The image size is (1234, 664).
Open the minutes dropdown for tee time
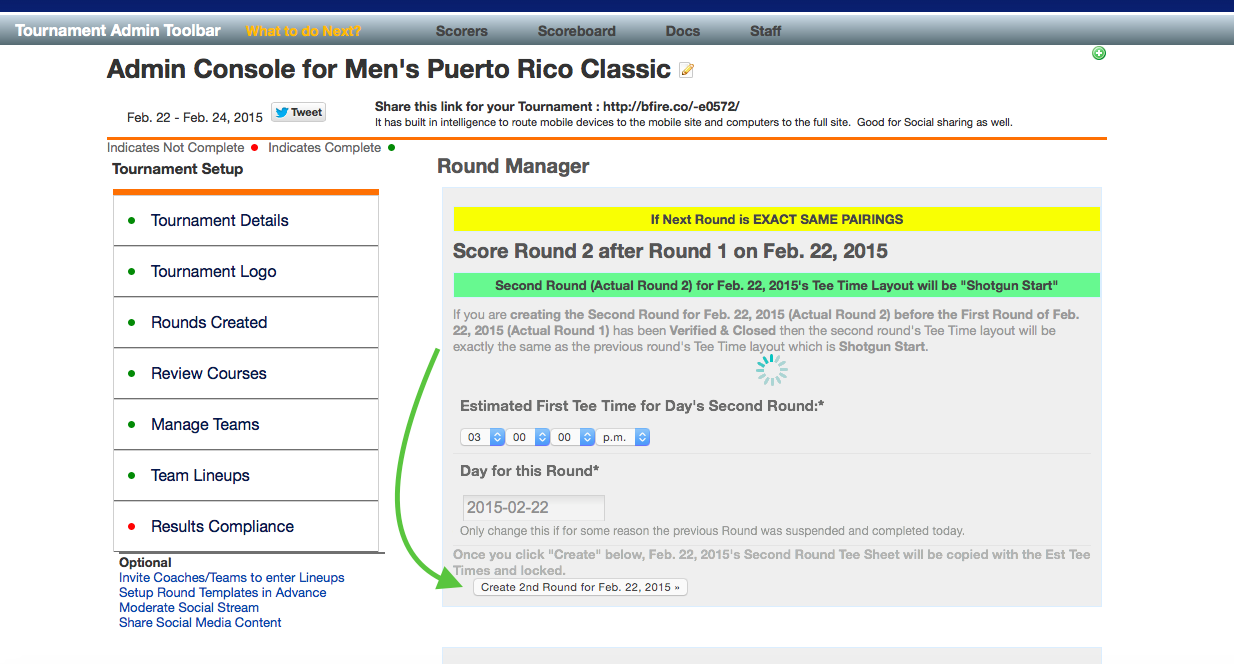(x=527, y=437)
